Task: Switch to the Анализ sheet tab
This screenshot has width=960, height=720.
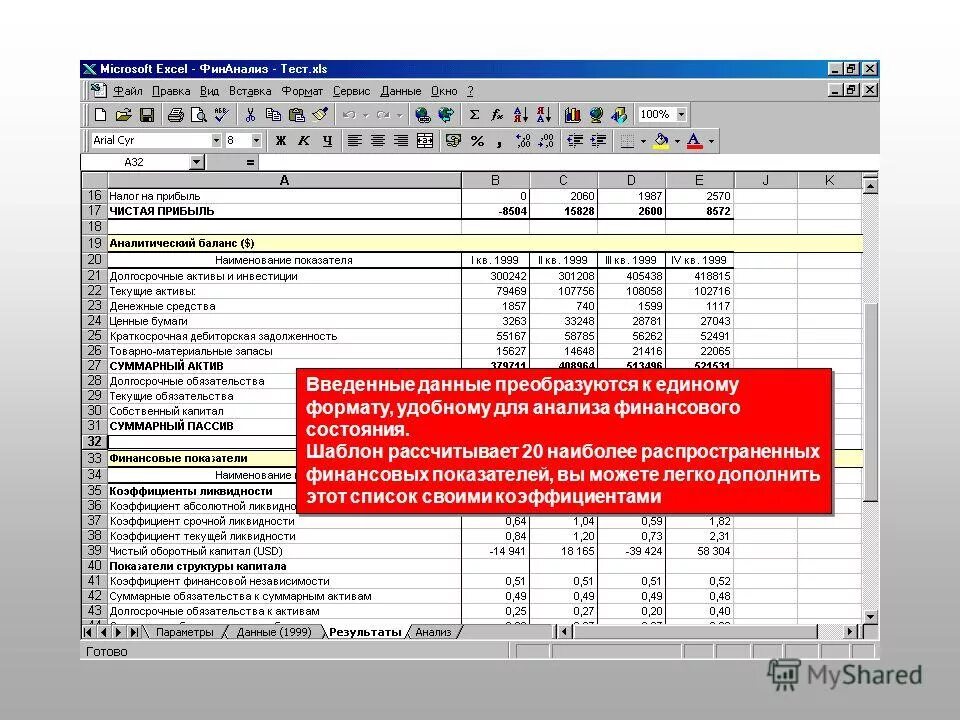Action: click(x=433, y=632)
